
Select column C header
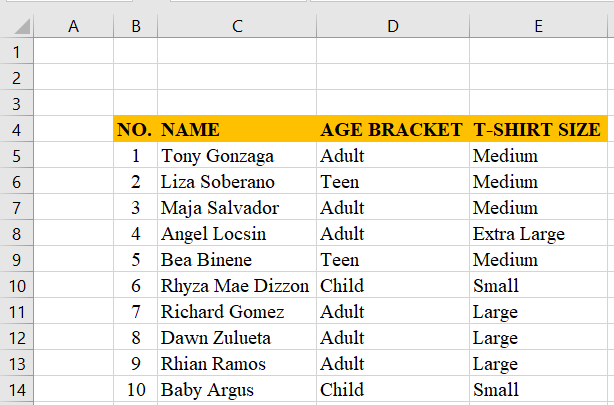pyautogui.click(x=237, y=26)
